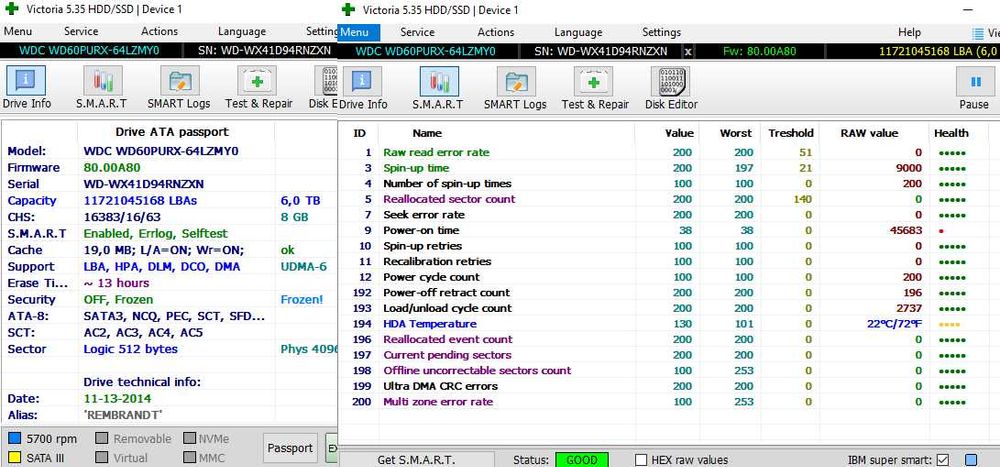
Task: Open Language in the left window menu bar
Action: pyautogui.click(x=242, y=31)
